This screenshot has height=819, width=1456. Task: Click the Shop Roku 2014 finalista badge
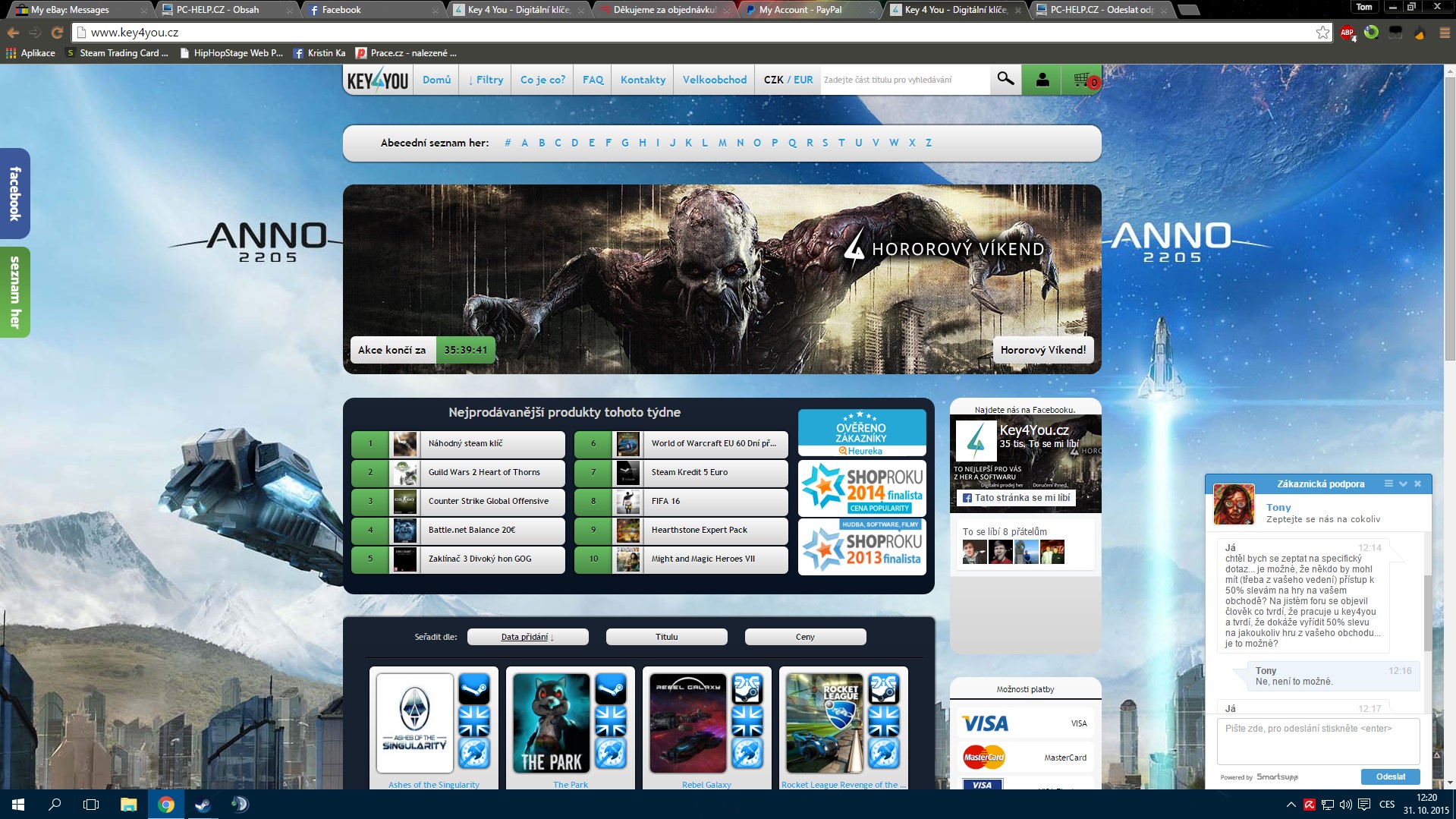[x=862, y=488]
